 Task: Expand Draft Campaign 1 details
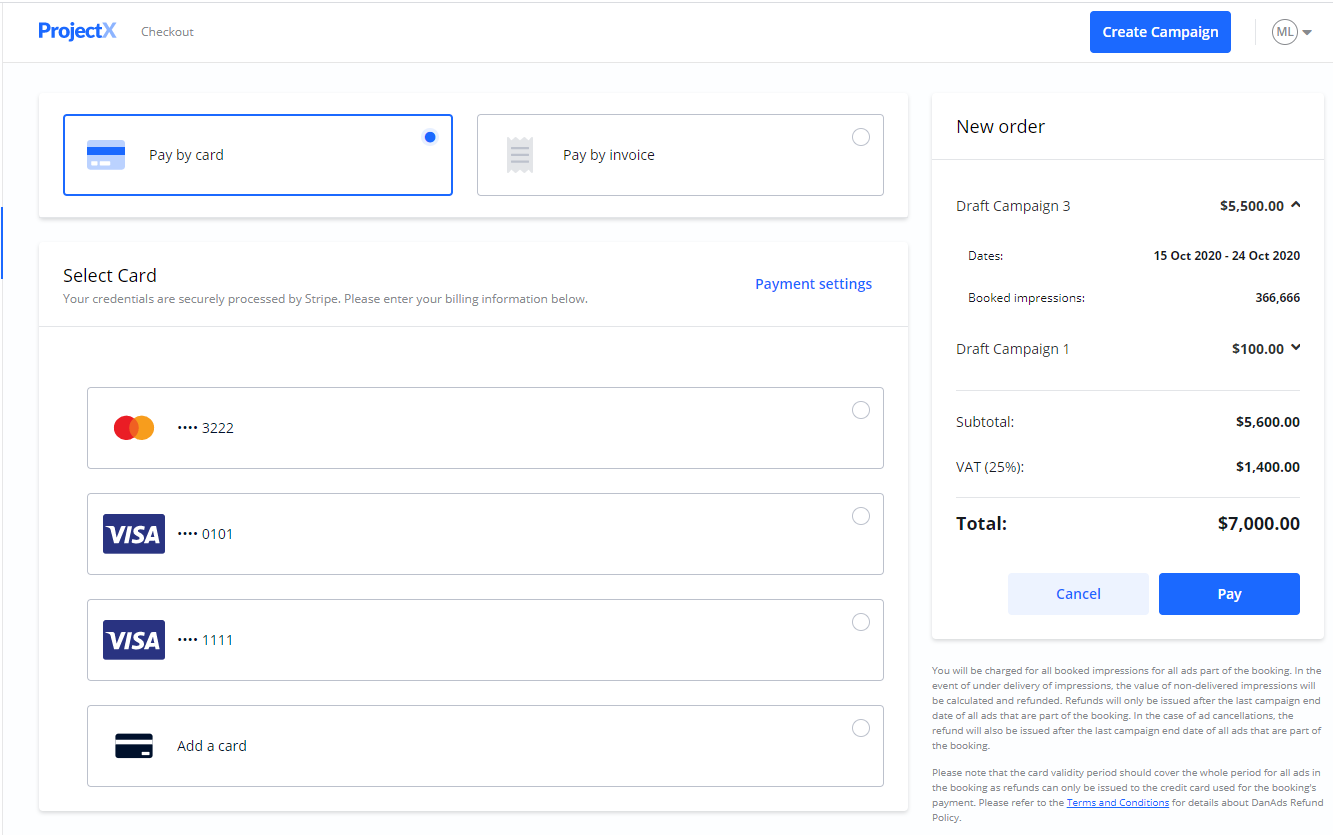coord(1296,348)
